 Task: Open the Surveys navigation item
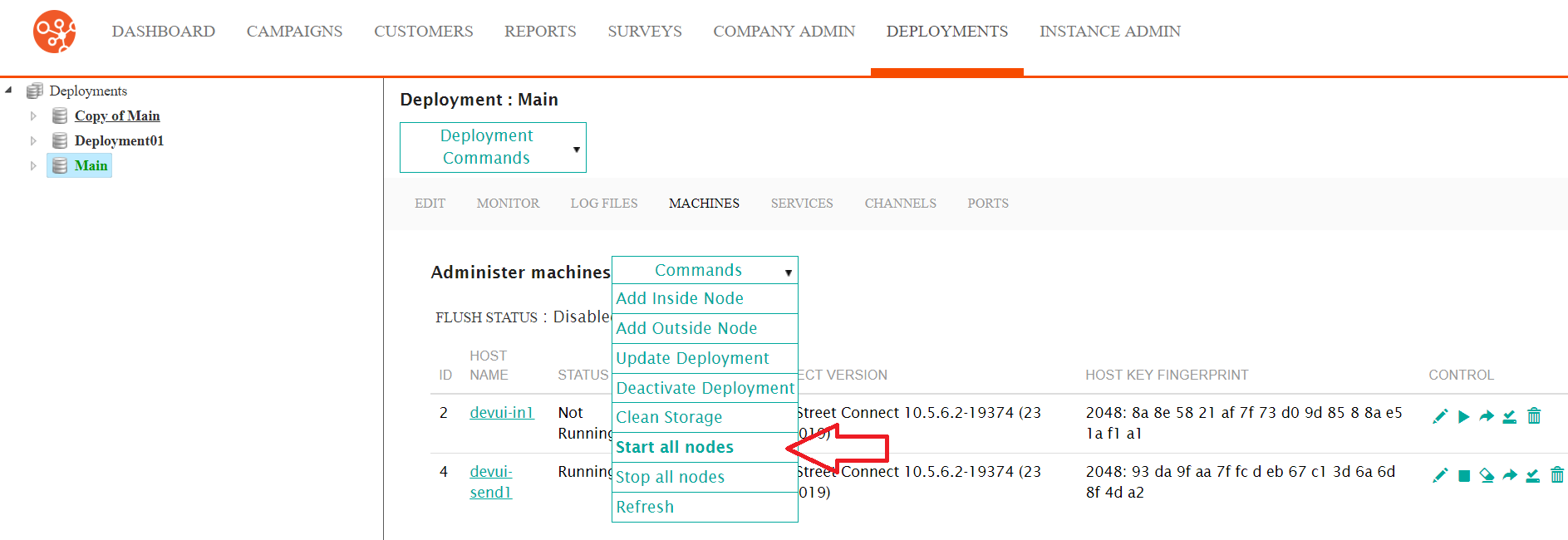(x=645, y=32)
